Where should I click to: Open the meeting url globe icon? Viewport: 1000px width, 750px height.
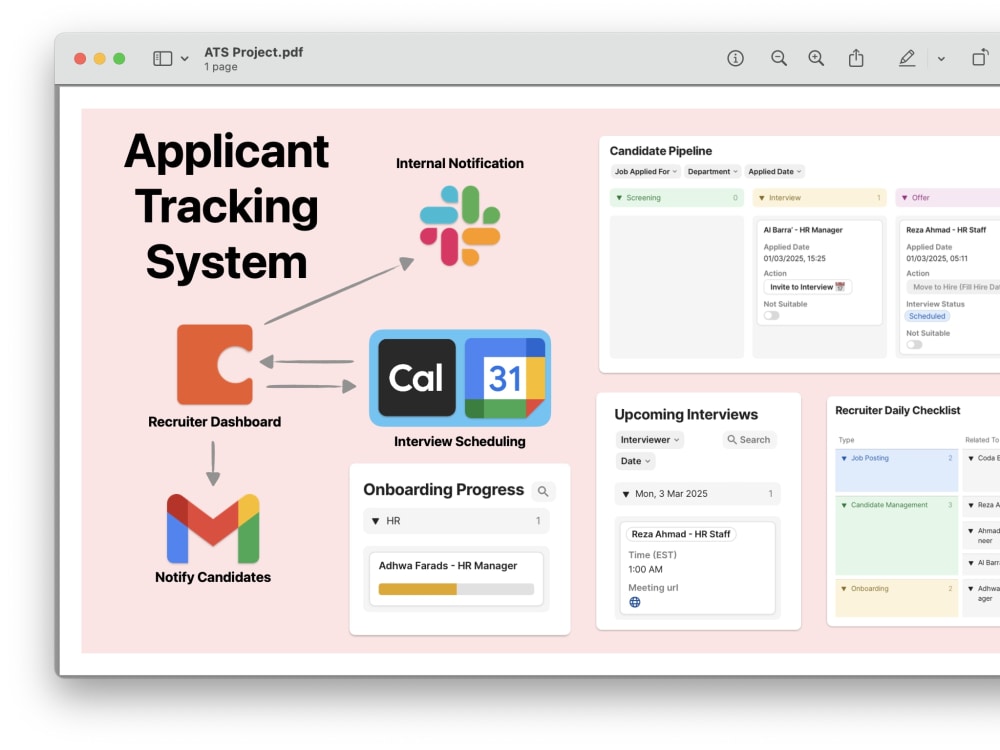635,602
